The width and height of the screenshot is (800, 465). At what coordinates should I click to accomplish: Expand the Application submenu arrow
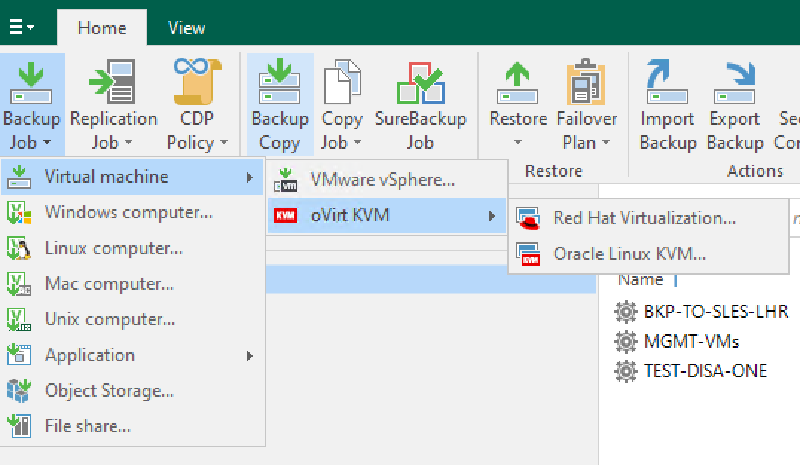(249, 356)
